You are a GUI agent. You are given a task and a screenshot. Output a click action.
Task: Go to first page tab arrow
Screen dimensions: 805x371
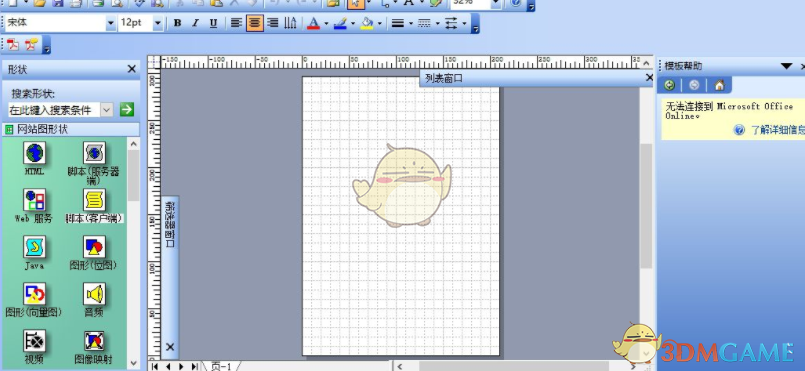coord(155,366)
